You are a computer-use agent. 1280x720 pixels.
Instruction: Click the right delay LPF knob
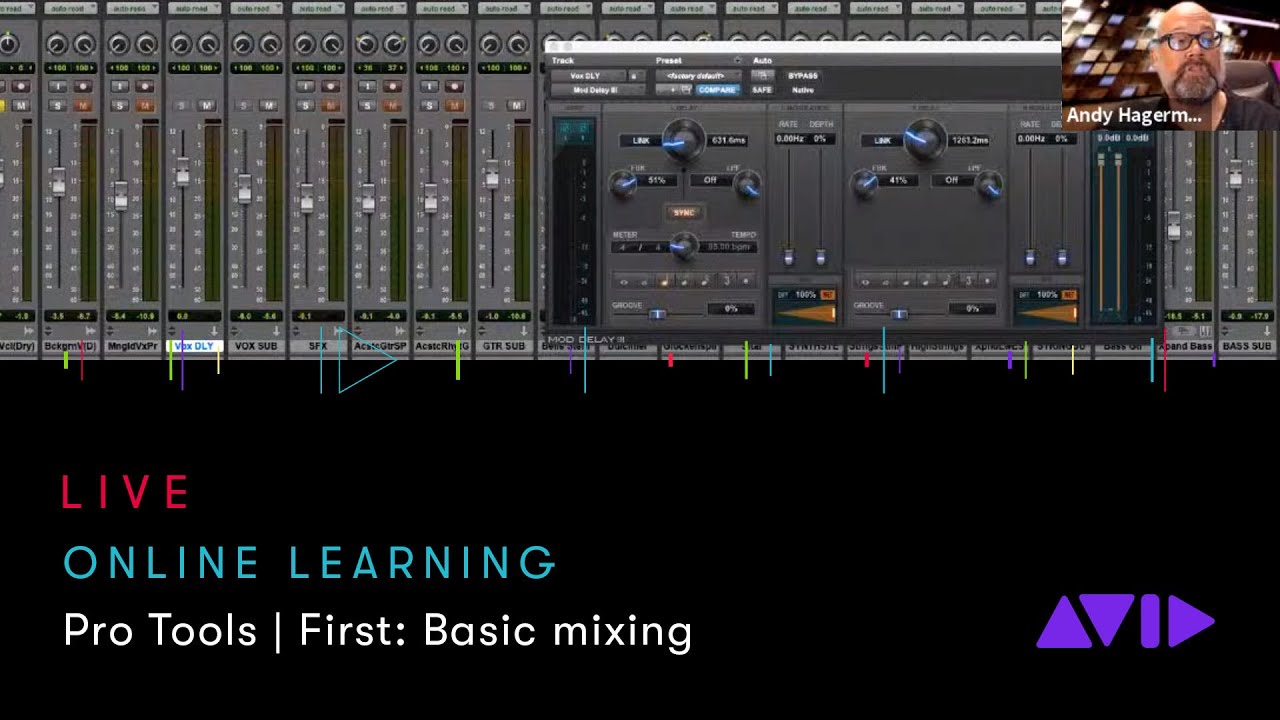point(989,185)
